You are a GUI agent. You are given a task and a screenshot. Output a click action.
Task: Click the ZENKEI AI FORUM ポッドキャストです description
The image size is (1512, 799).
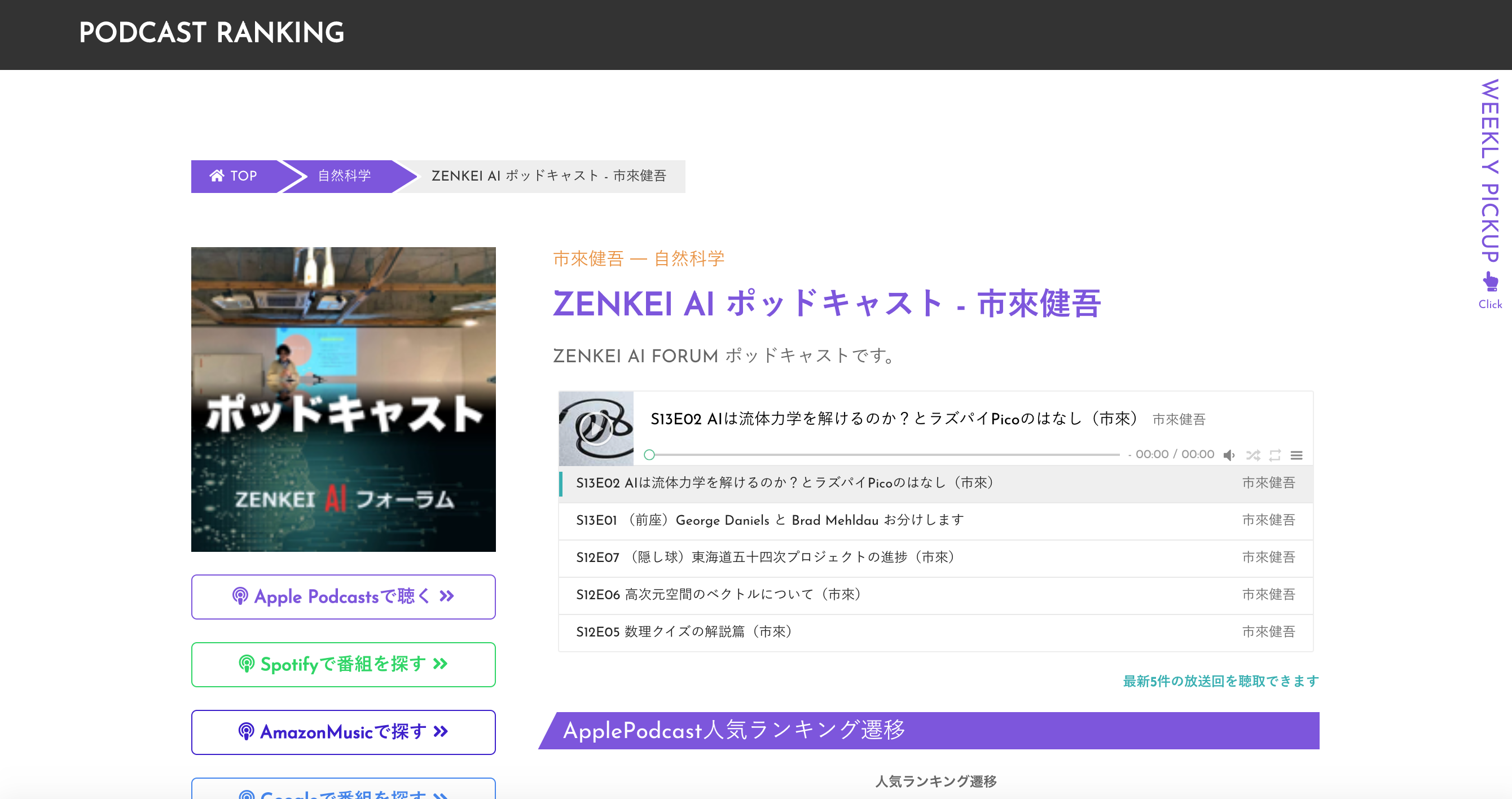point(724,355)
